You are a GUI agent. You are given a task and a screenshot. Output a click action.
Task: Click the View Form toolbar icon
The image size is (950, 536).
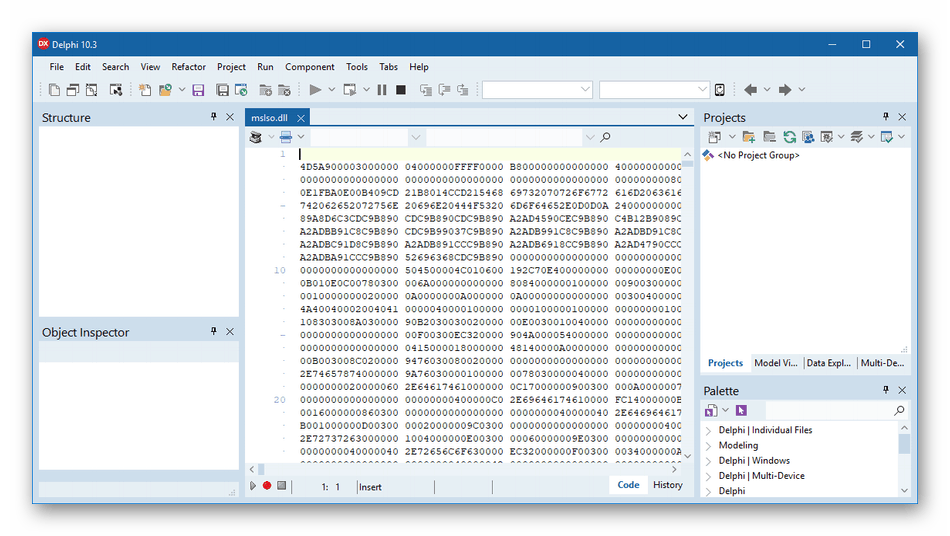coord(73,90)
